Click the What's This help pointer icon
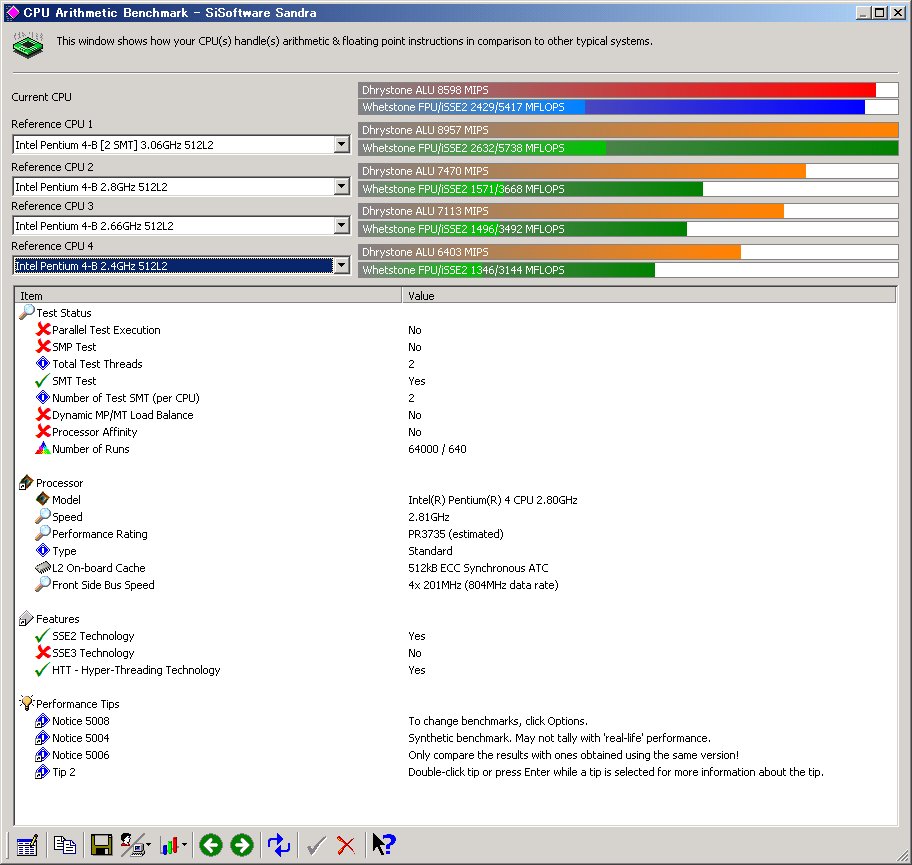The height and width of the screenshot is (865, 912). click(x=384, y=844)
